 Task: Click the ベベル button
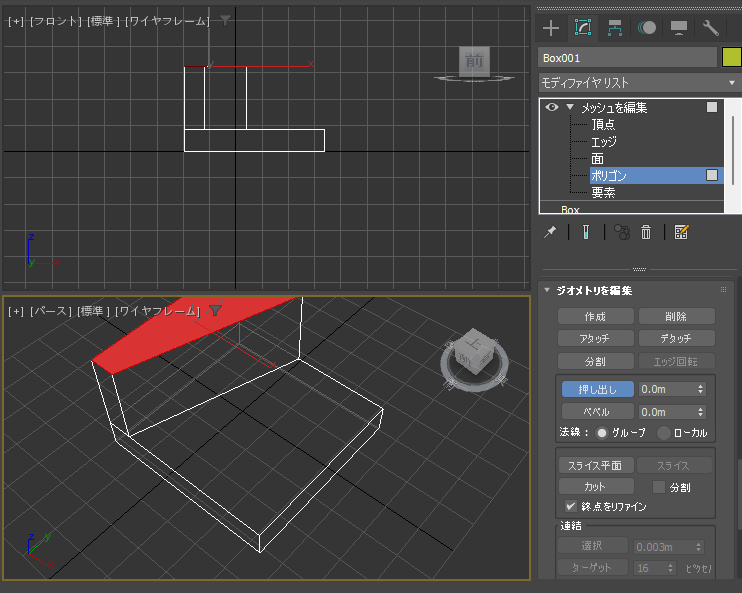[598, 412]
